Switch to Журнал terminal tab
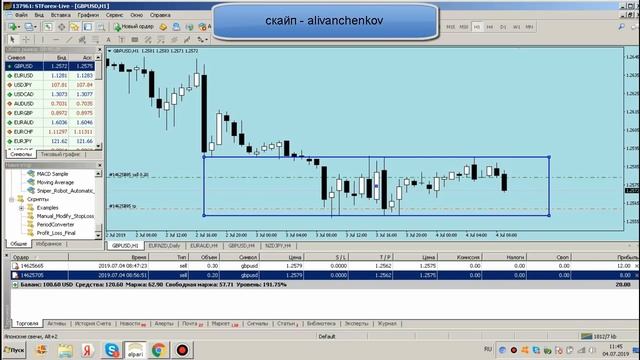640x360 pixels. coord(387,324)
